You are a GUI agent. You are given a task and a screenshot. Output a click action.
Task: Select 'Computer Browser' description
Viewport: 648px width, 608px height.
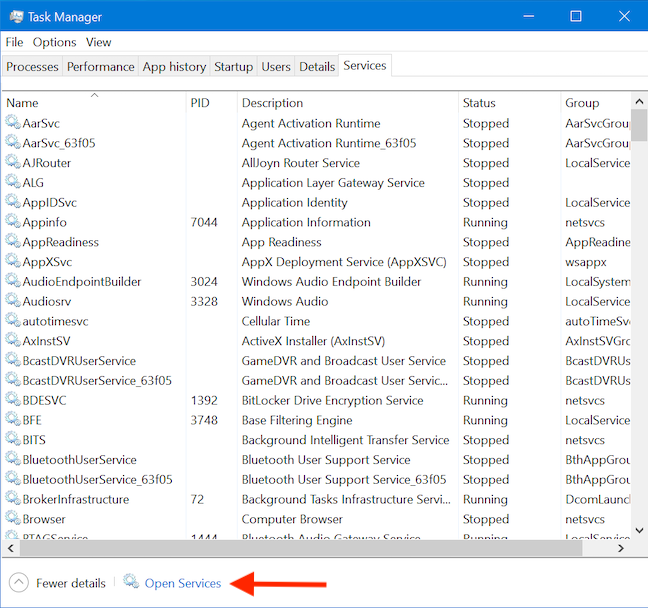point(292,519)
